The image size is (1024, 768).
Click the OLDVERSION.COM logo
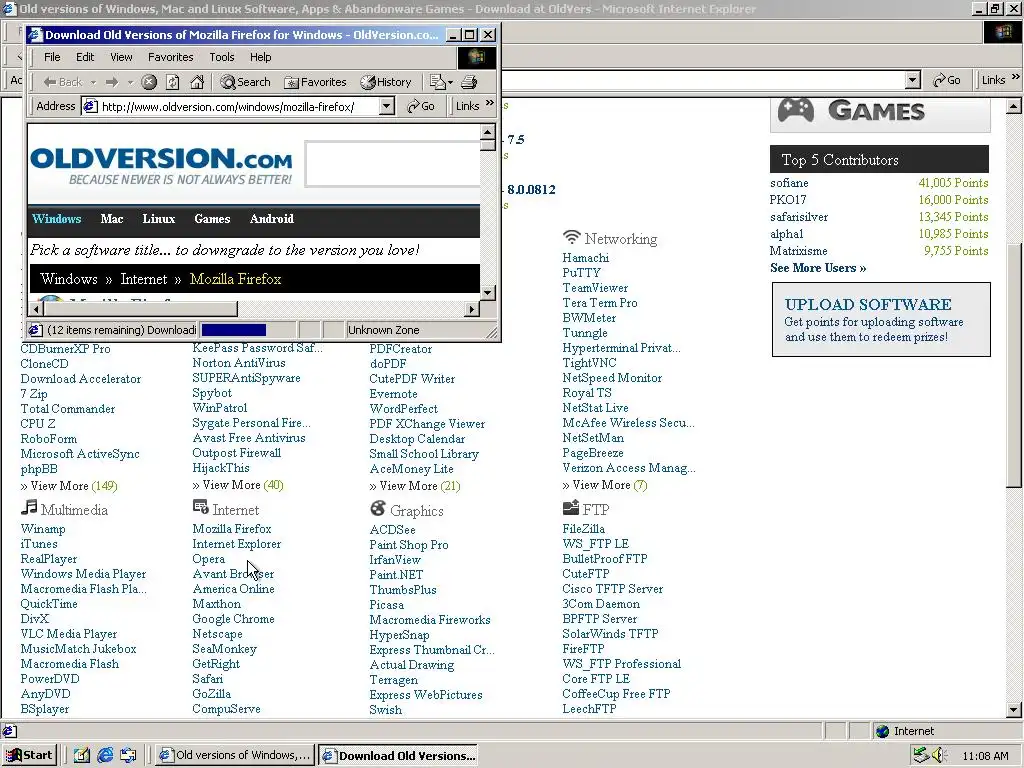(161, 166)
